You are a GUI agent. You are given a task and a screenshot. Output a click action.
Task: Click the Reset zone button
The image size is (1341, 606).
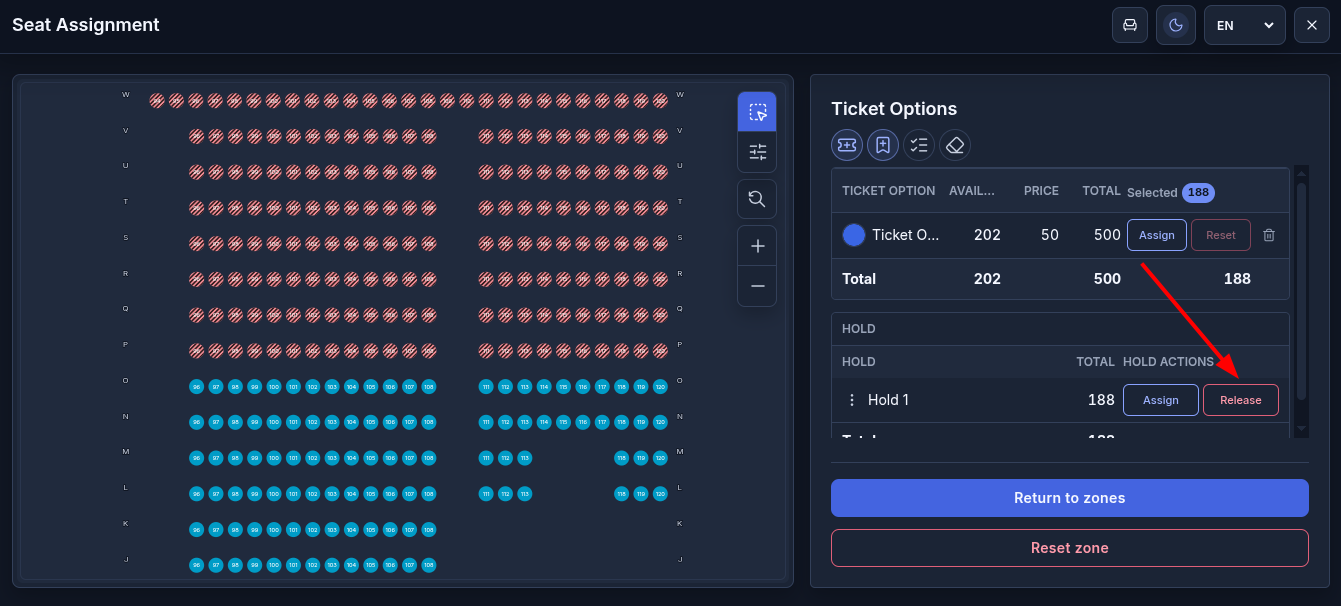1070,548
